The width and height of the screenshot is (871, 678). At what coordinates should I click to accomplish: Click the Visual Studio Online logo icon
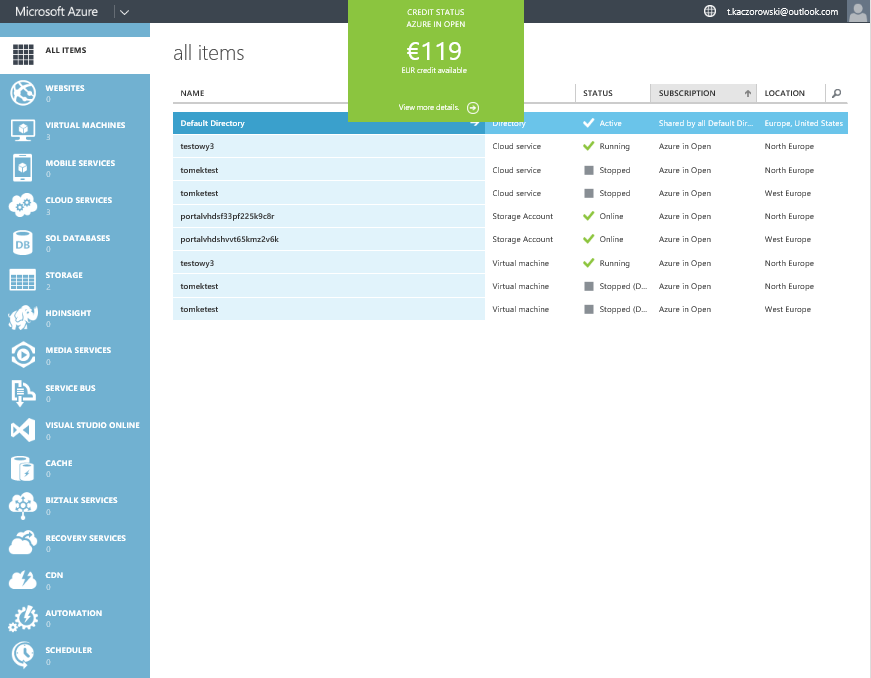click(23, 430)
